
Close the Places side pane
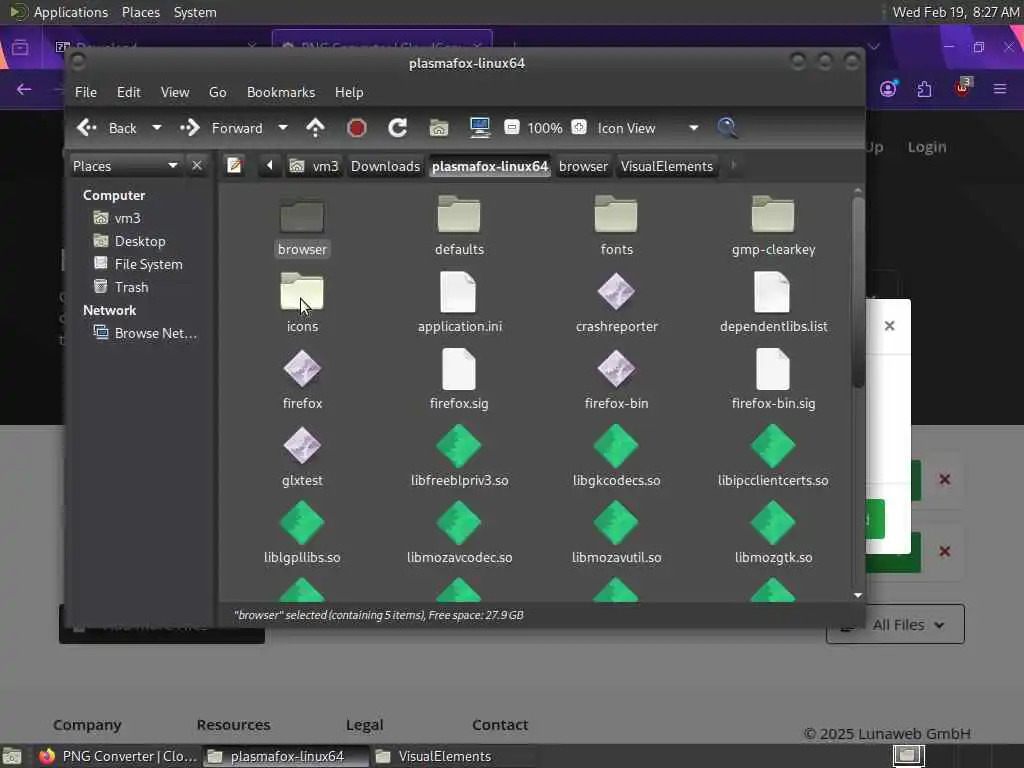coord(197,166)
